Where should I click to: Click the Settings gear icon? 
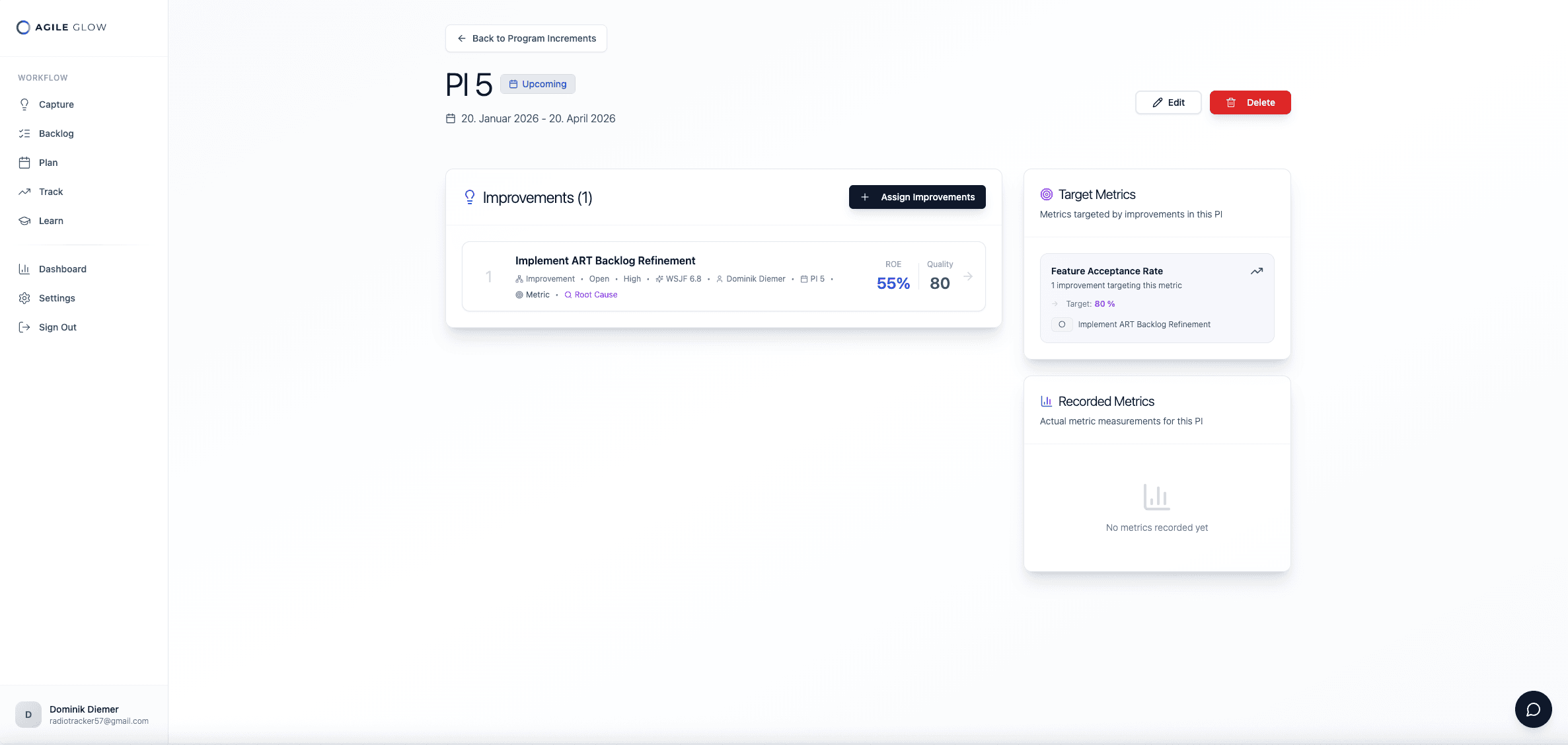tap(24, 298)
